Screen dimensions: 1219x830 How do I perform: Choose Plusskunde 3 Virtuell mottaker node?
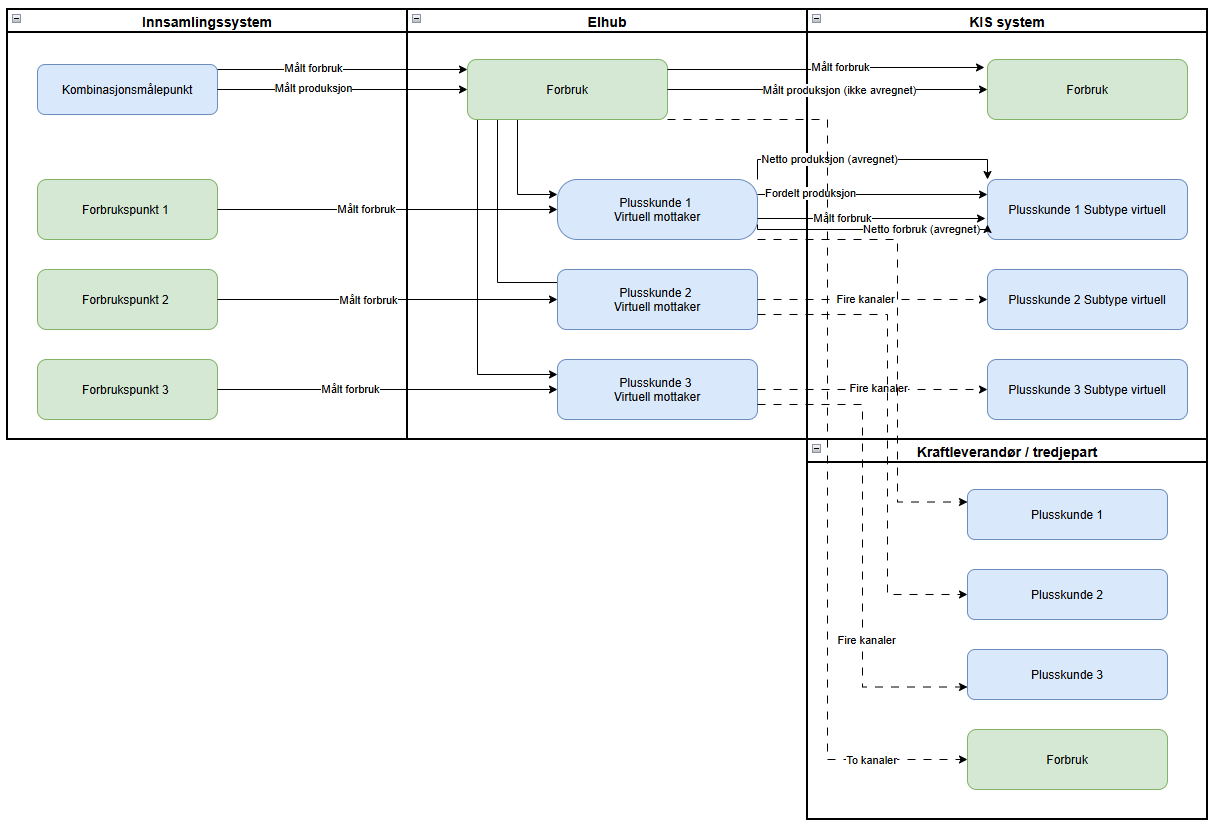coord(657,390)
